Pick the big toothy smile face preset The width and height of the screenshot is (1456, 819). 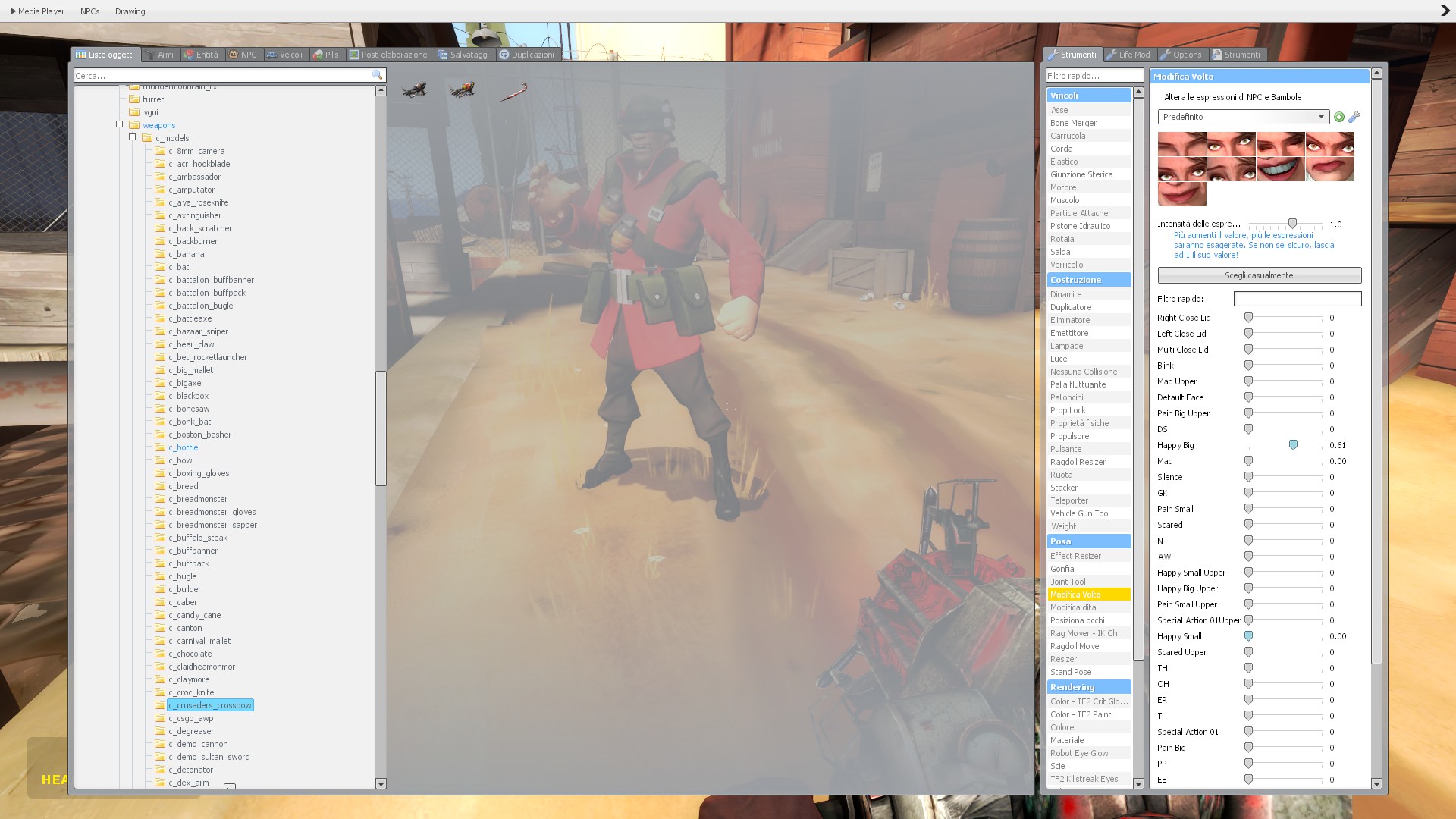[1281, 169]
